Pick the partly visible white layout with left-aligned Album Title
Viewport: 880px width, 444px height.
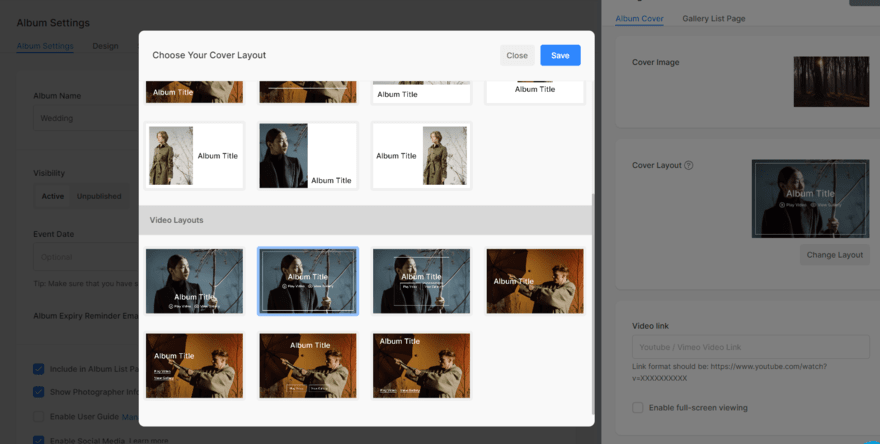pyautogui.click(x=421, y=93)
